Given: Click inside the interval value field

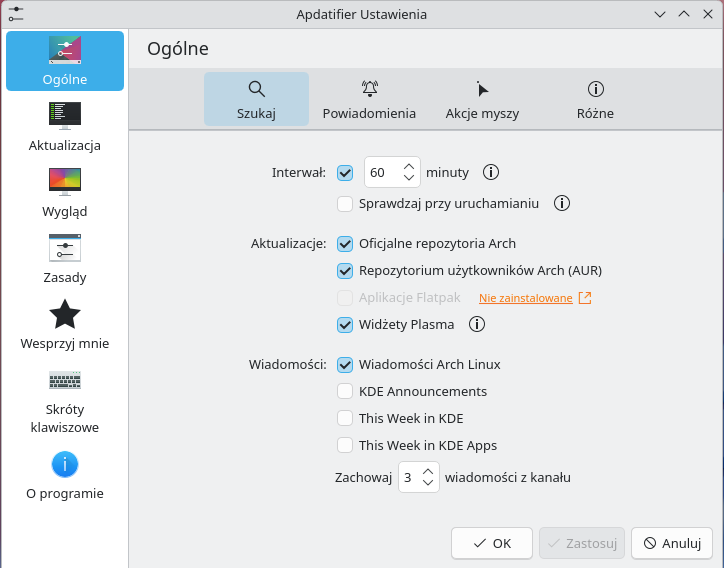Looking at the screenshot, I should point(383,172).
